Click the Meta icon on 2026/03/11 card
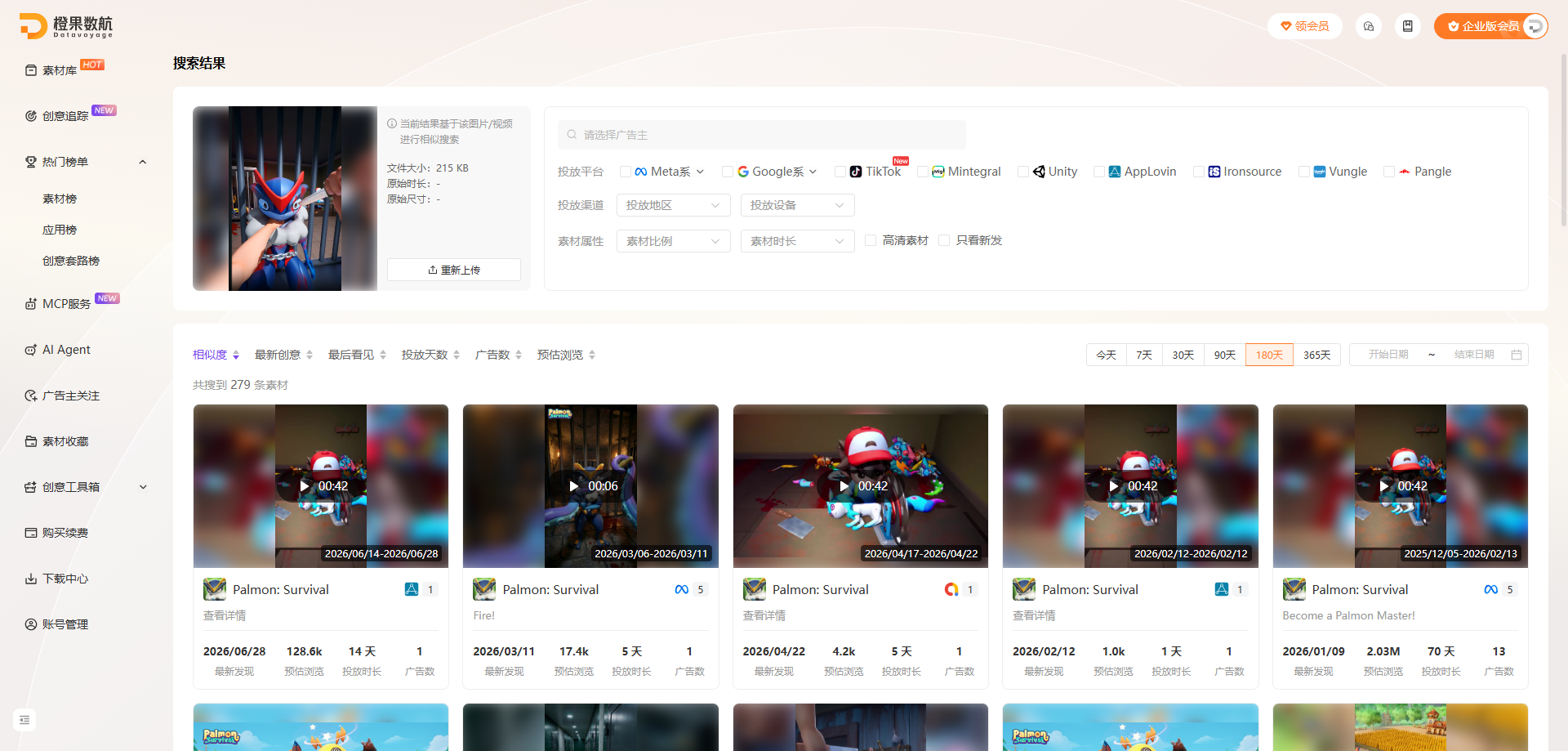1568x751 pixels. (x=682, y=589)
